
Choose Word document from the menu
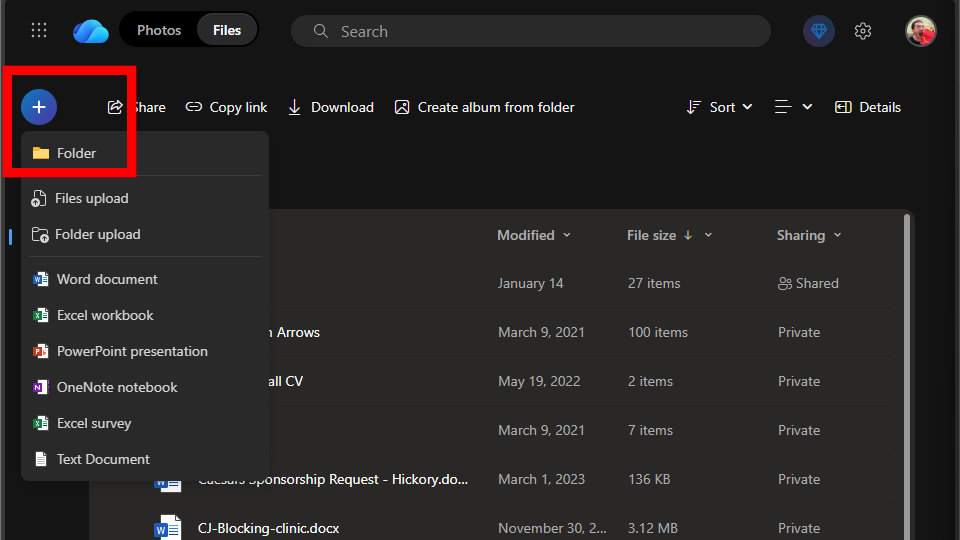(107, 279)
